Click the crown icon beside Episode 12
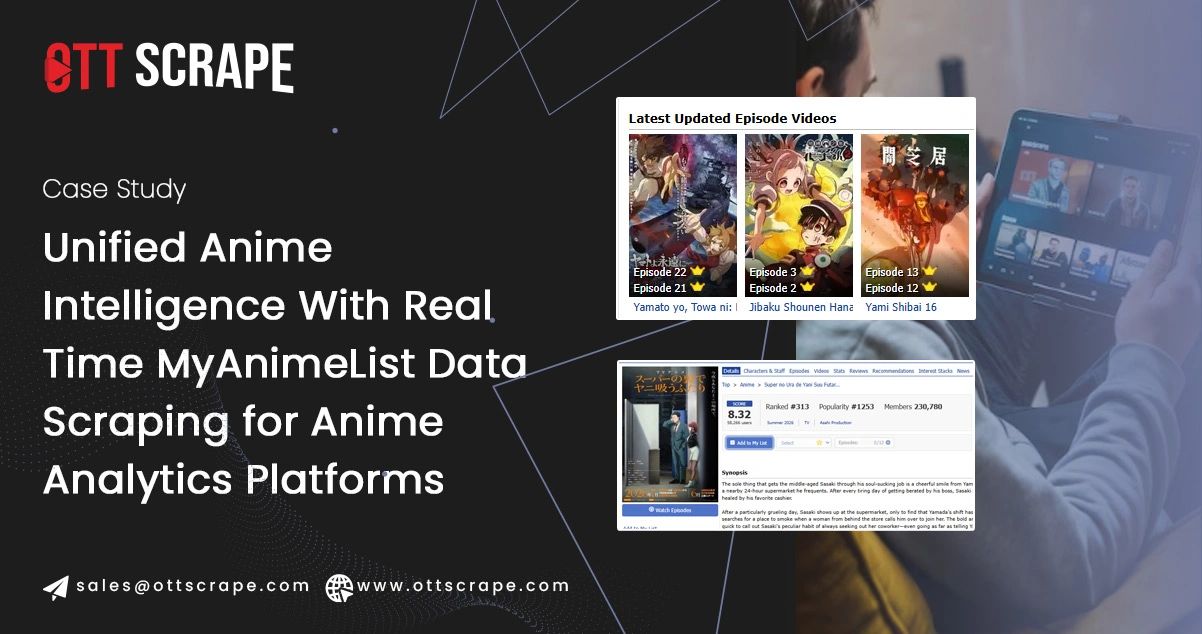The image size is (1202, 634). point(929,287)
